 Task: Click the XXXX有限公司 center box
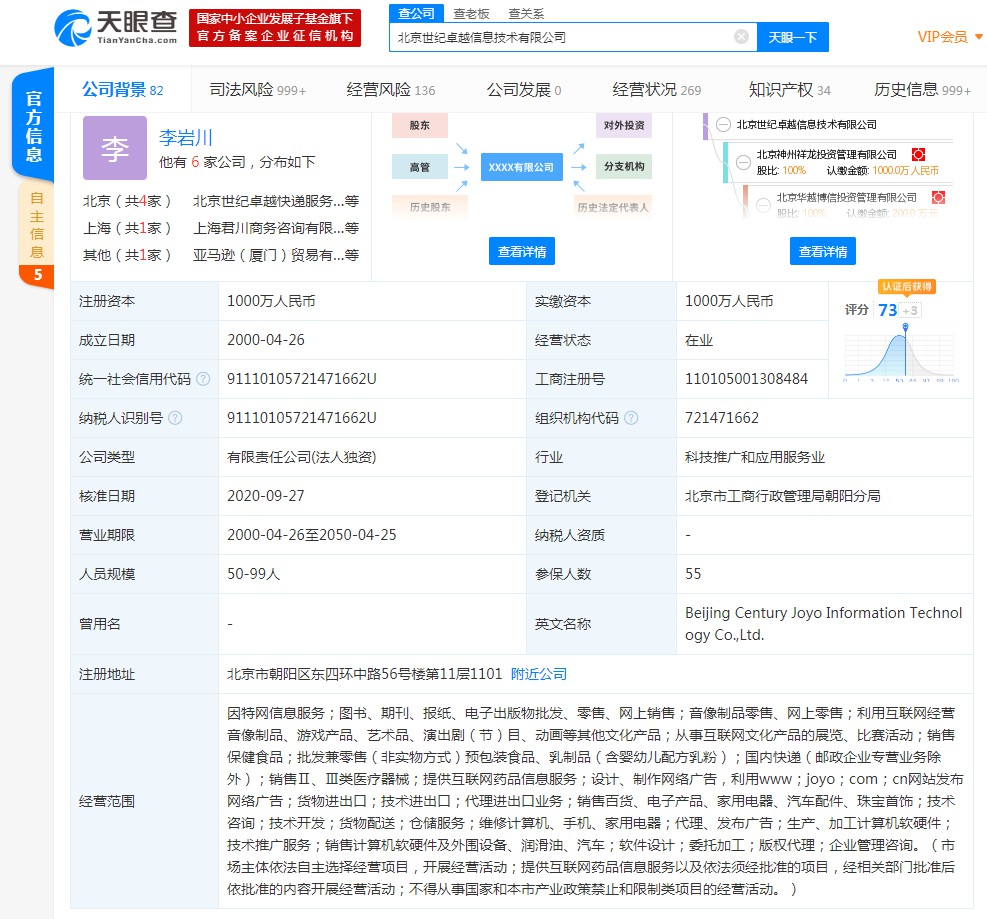tap(521, 167)
